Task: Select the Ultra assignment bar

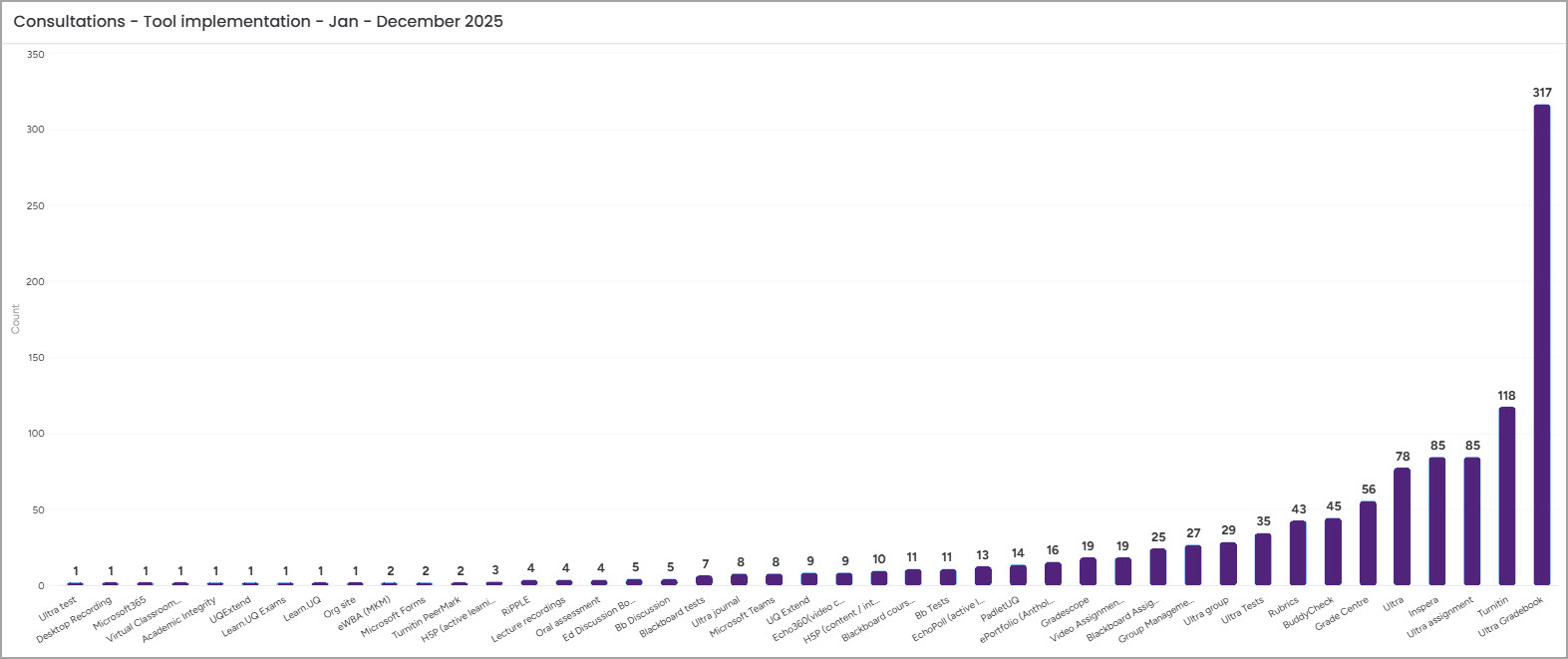Action: 1471,520
